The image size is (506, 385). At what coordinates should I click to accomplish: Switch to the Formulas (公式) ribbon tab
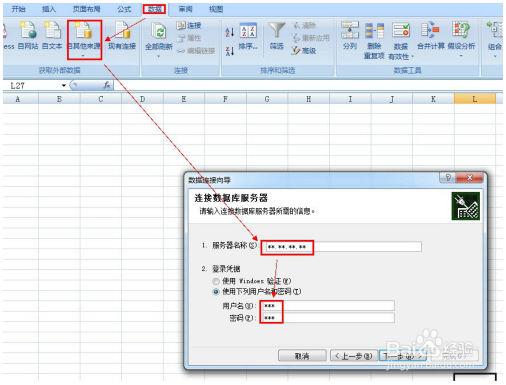[124, 9]
